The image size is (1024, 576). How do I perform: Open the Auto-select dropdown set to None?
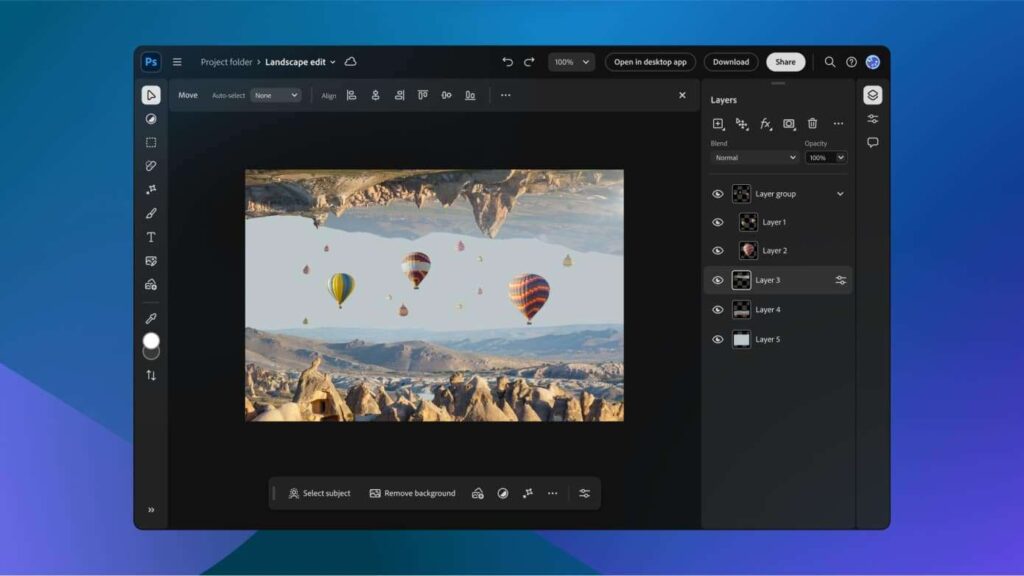click(x=275, y=95)
